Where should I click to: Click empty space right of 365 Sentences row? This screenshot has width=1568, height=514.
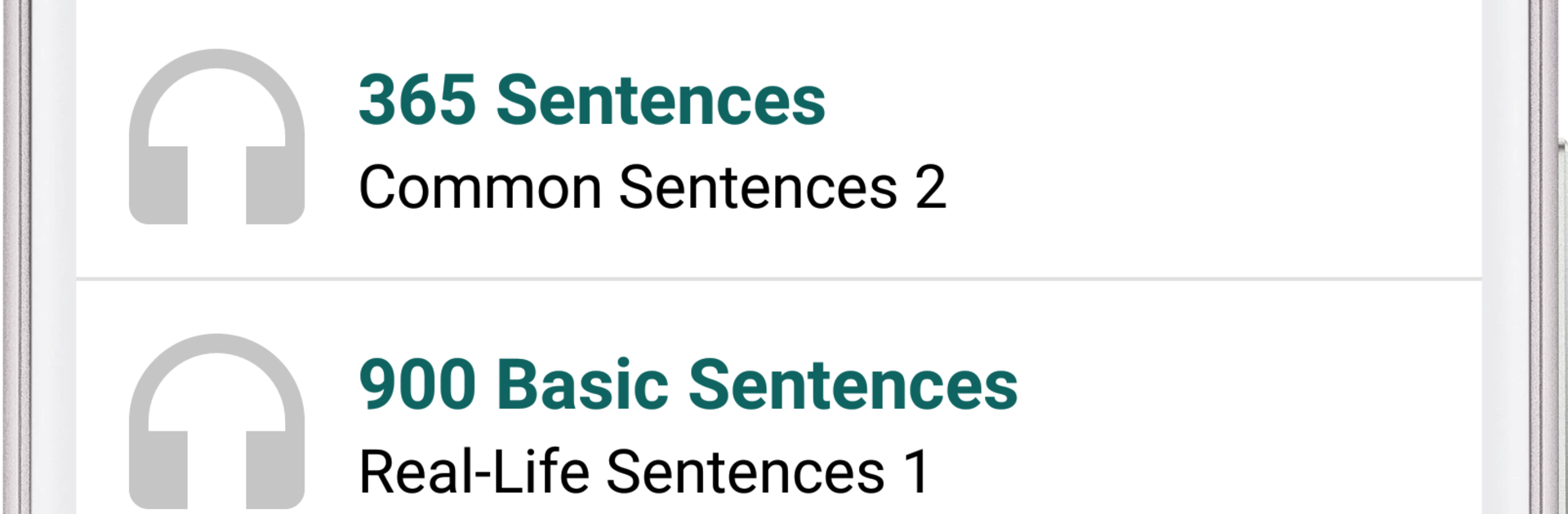[1225, 139]
